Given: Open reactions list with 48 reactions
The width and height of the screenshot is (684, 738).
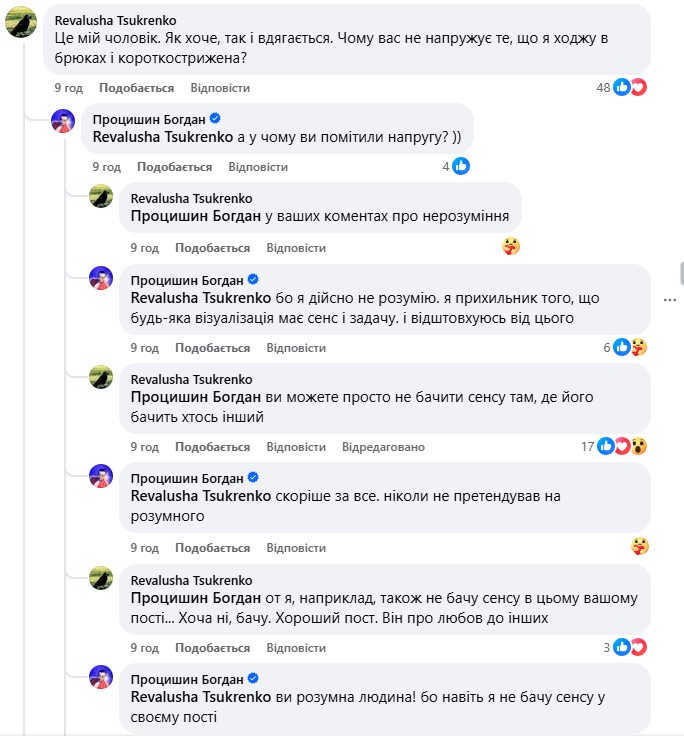Looking at the screenshot, I should [621, 88].
